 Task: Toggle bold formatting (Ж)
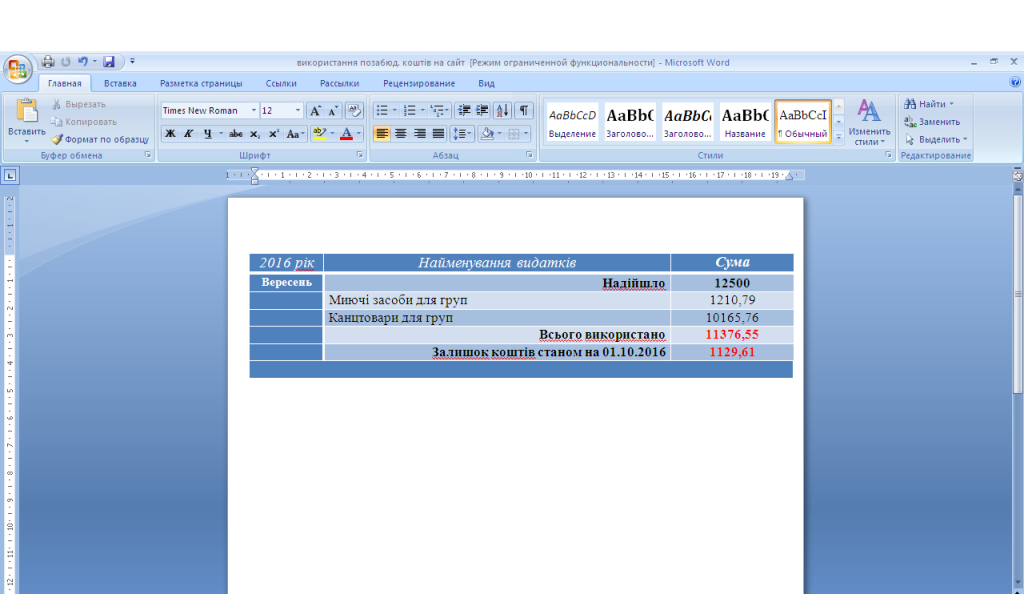(170, 133)
